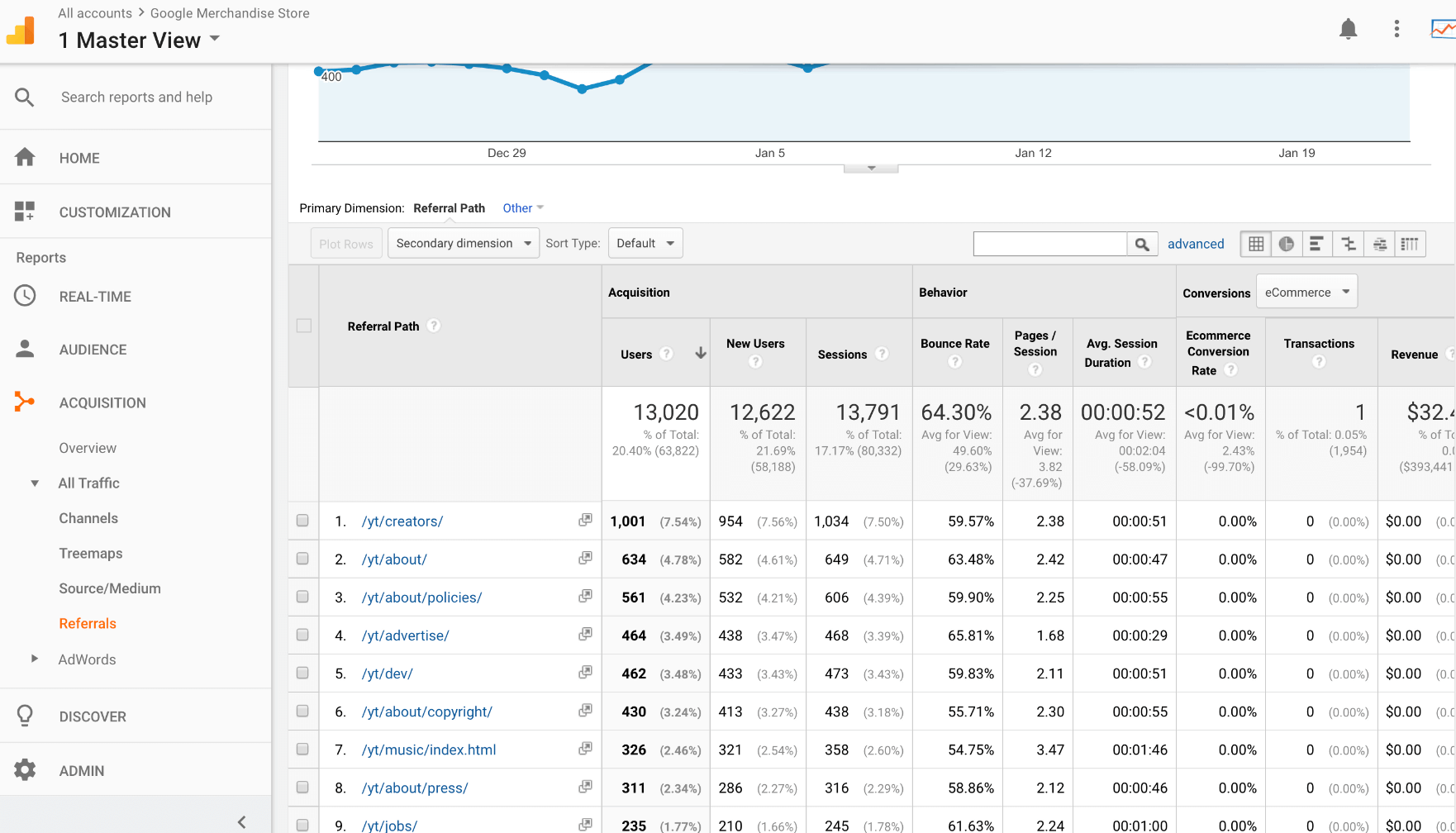The height and width of the screenshot is (833, 1456).
Task: Click the Search reports and help field
Action: point(136,98)
